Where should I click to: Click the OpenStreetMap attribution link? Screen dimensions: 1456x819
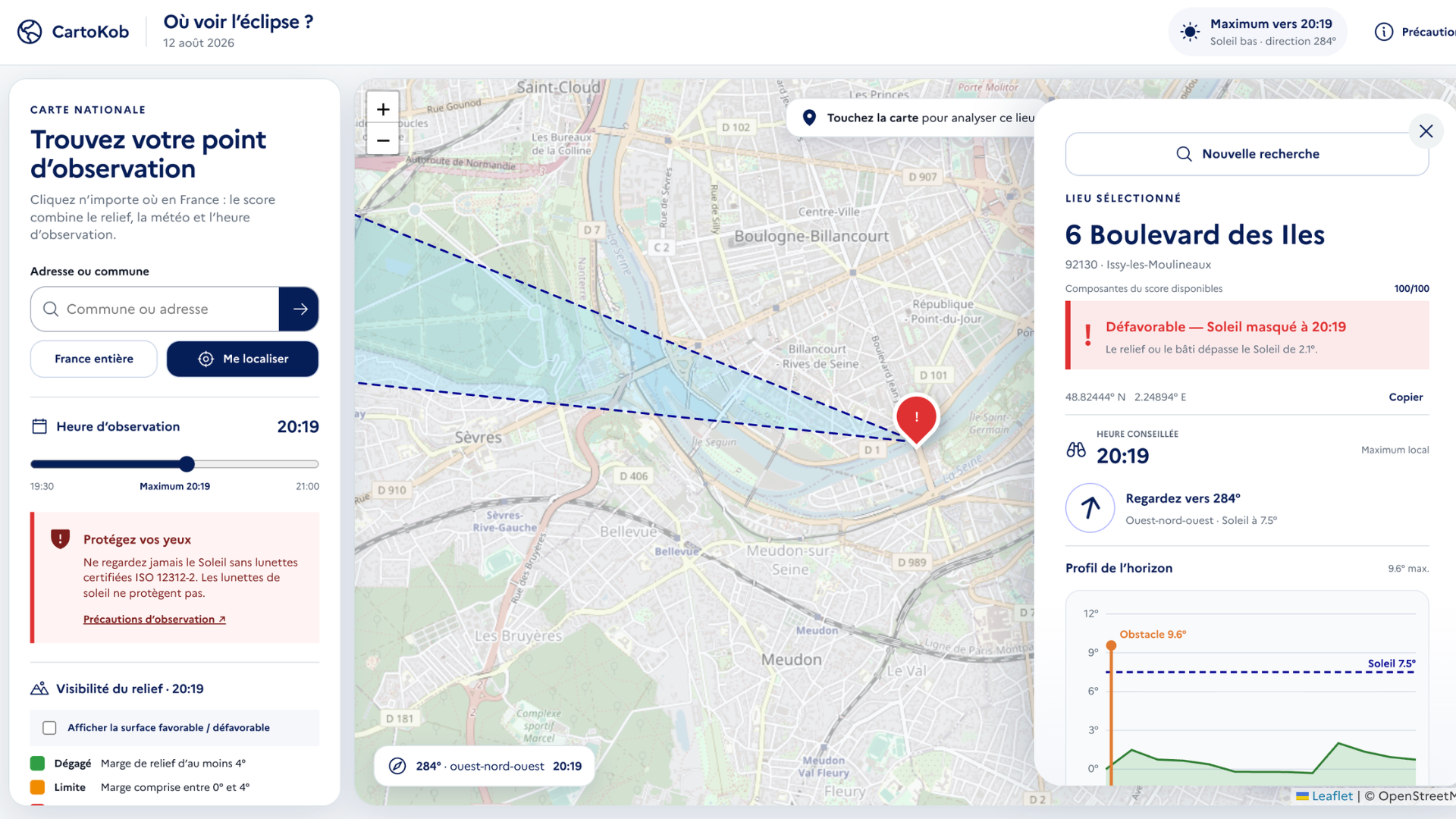(1417, 795)
